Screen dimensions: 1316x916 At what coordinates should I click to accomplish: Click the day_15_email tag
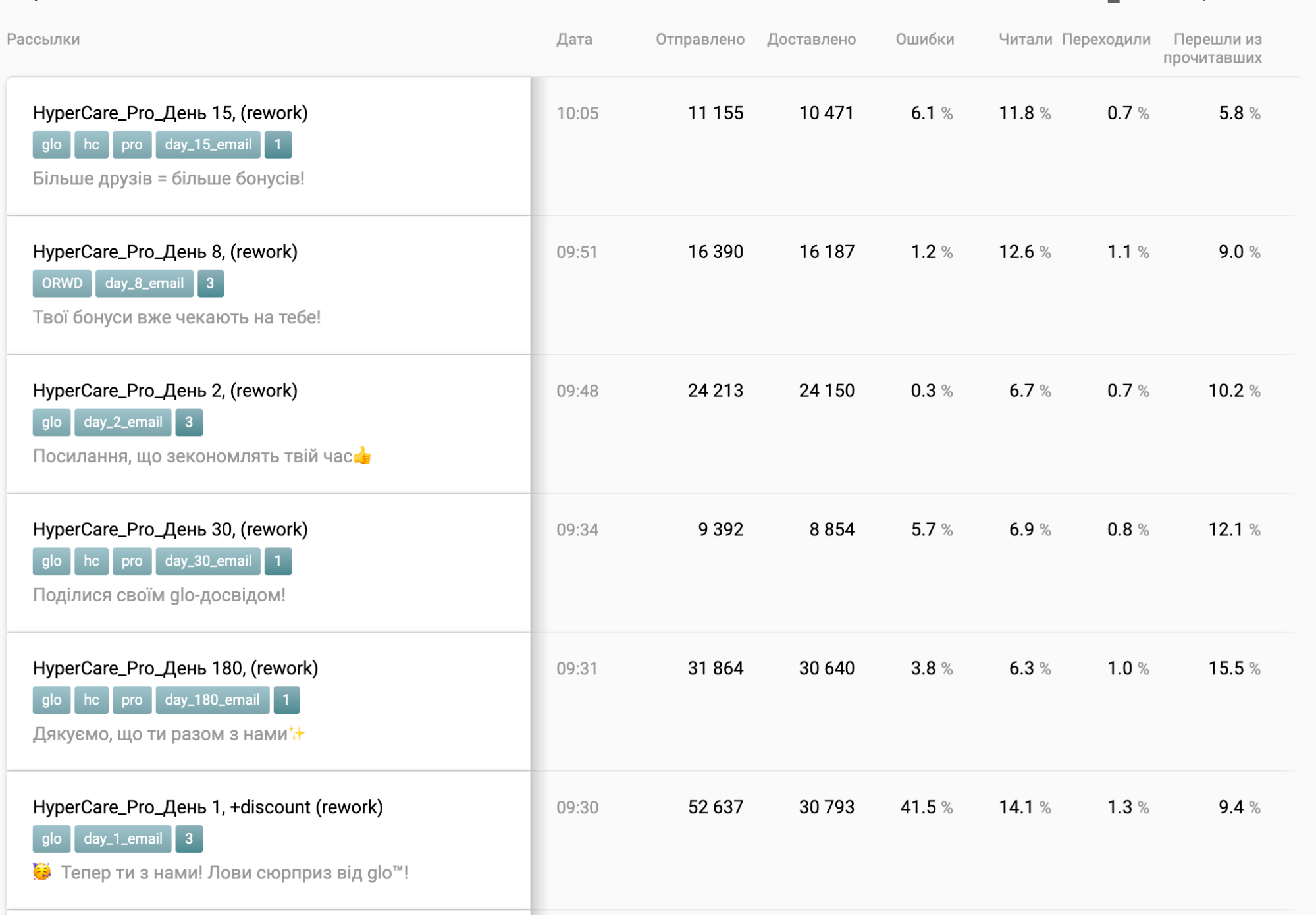[x=208, y=145]
